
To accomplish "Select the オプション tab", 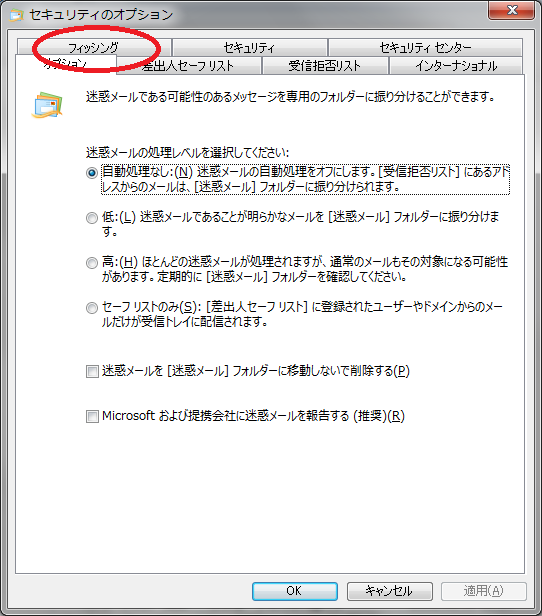I will click(66, 64).
